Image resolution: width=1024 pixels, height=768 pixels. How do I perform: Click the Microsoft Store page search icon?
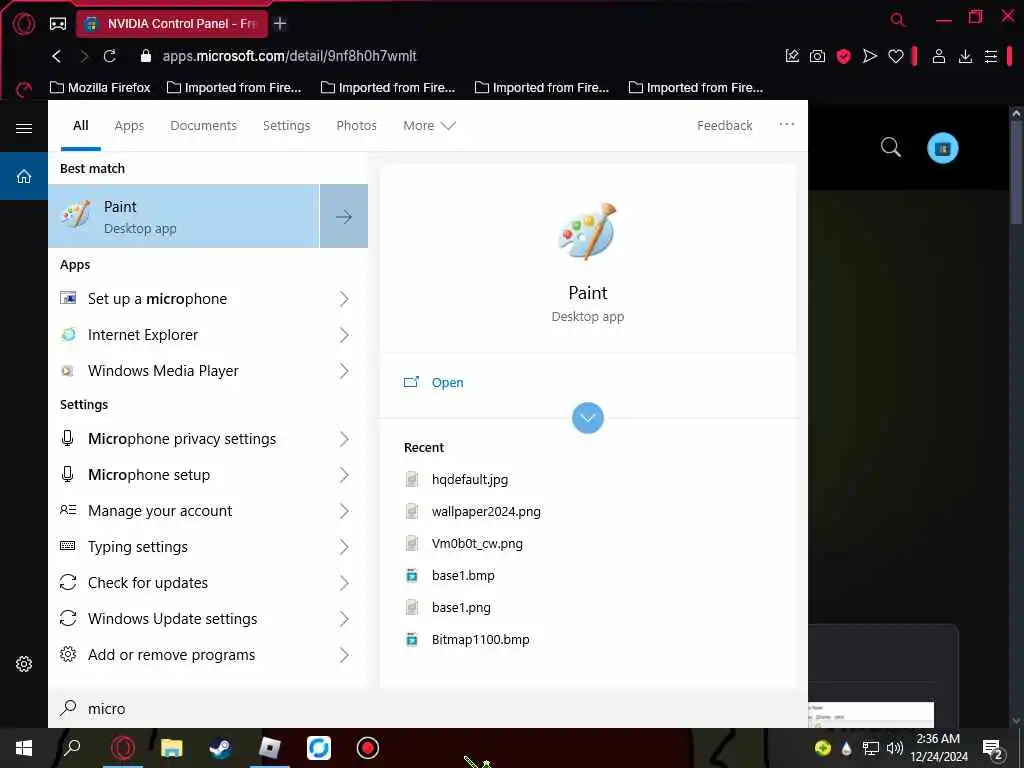pos(891,148)
